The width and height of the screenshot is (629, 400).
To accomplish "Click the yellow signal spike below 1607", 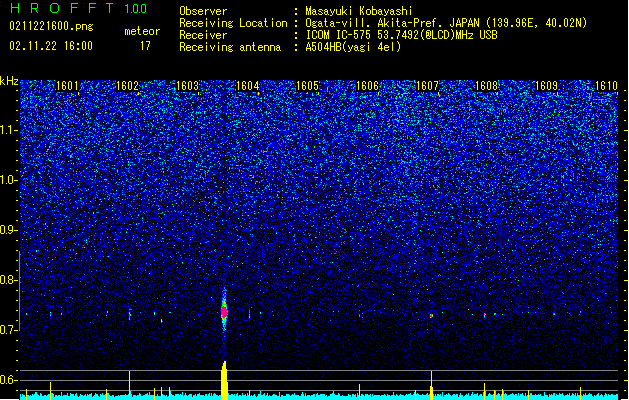I will [431, 385].
